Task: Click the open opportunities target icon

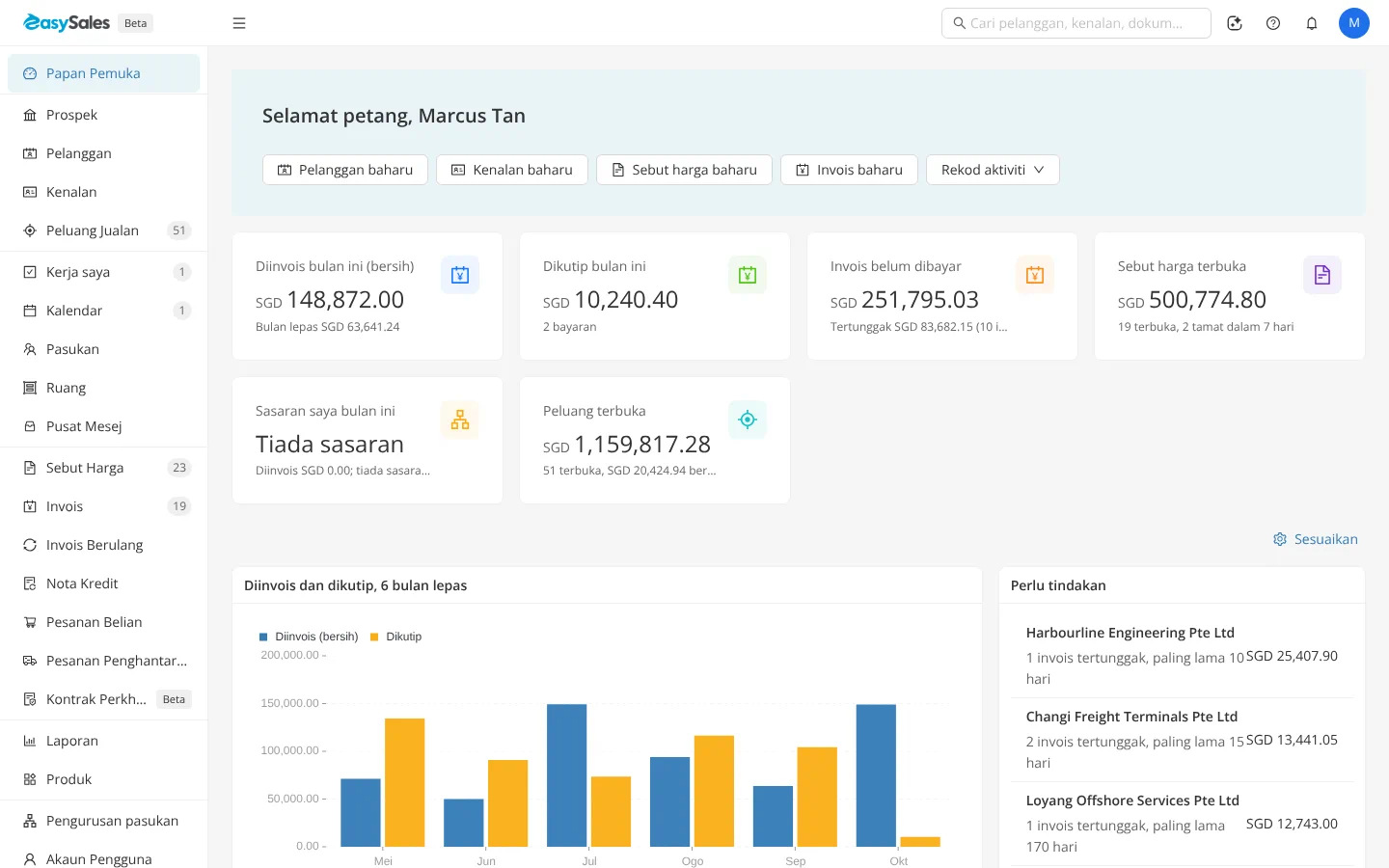Action: (748, 420)
